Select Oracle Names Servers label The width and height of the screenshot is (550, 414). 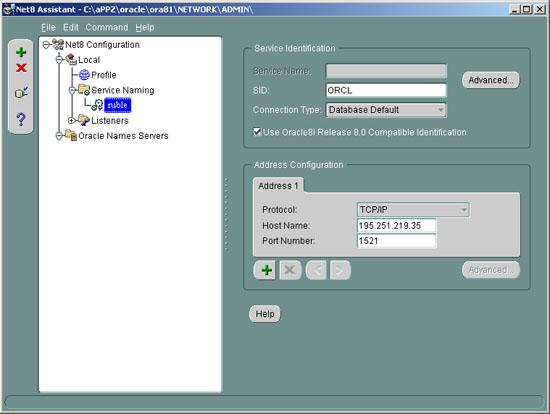click(x=123, y=135)
